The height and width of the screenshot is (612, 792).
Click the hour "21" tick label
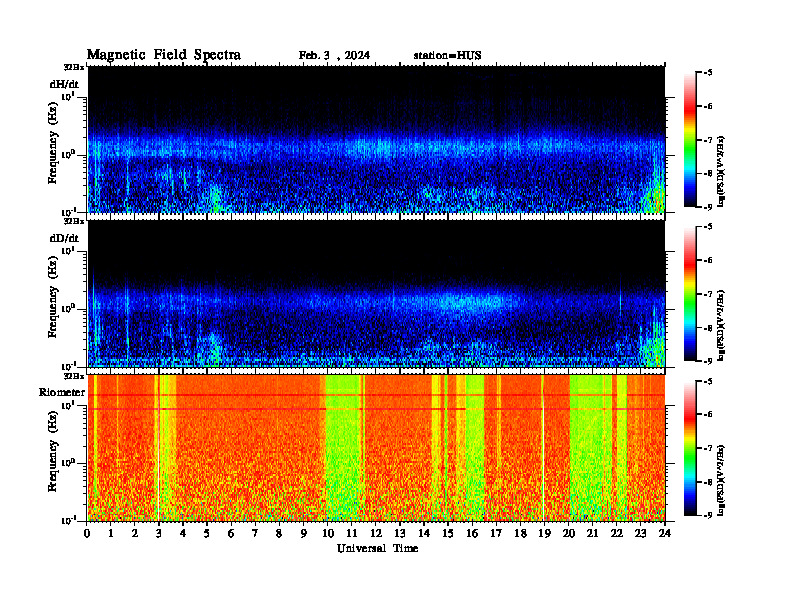tap(592, 534)
